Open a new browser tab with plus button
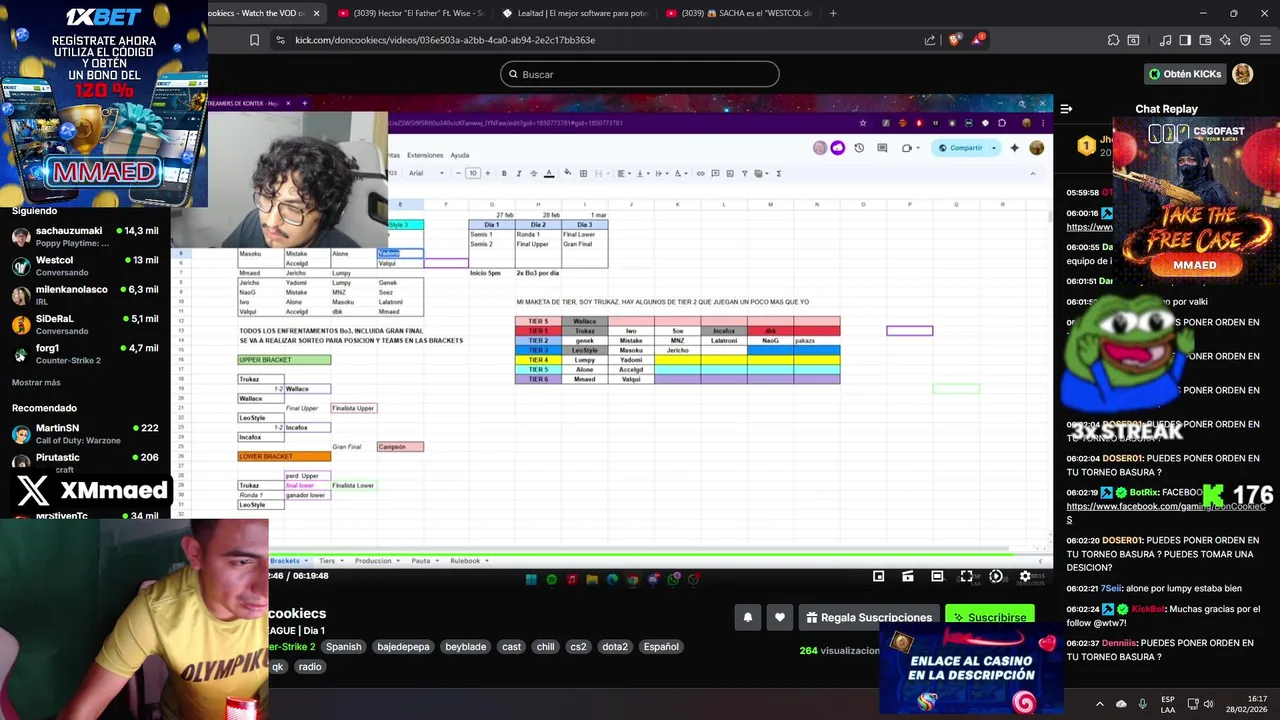 click(x=833, y=13)
